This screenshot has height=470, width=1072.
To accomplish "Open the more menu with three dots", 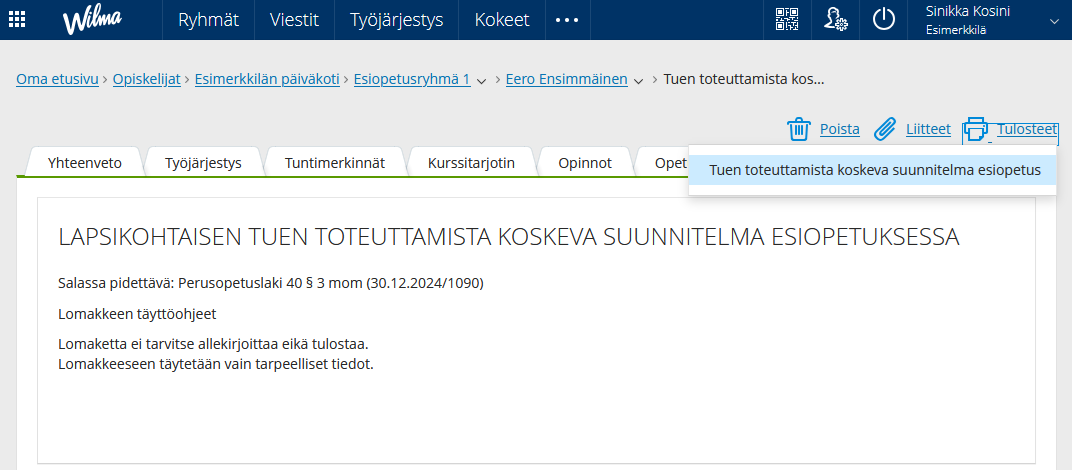I will pos(567,20).
